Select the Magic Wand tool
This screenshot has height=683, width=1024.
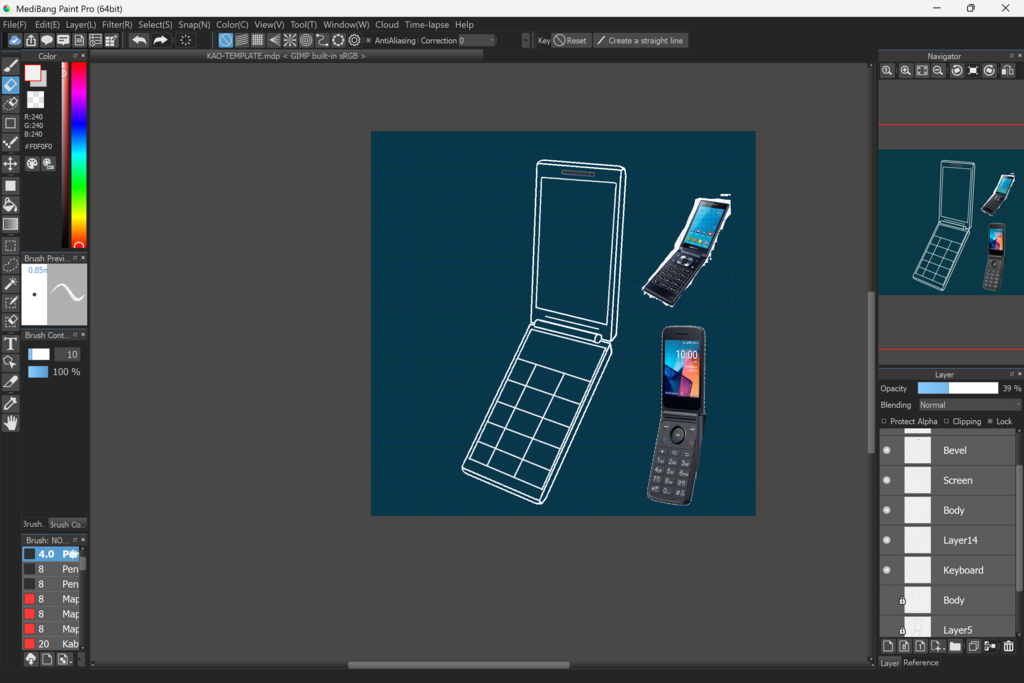click(10, 284)
